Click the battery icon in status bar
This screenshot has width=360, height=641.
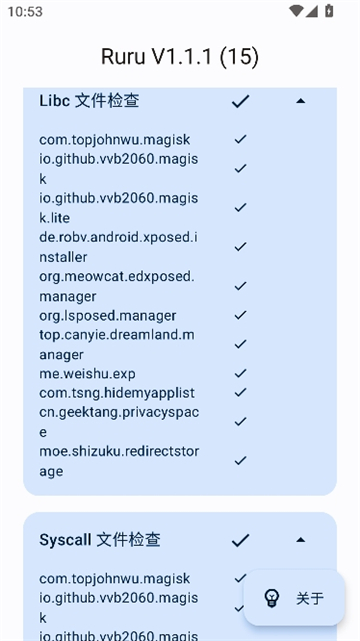(x=329, y=11)
